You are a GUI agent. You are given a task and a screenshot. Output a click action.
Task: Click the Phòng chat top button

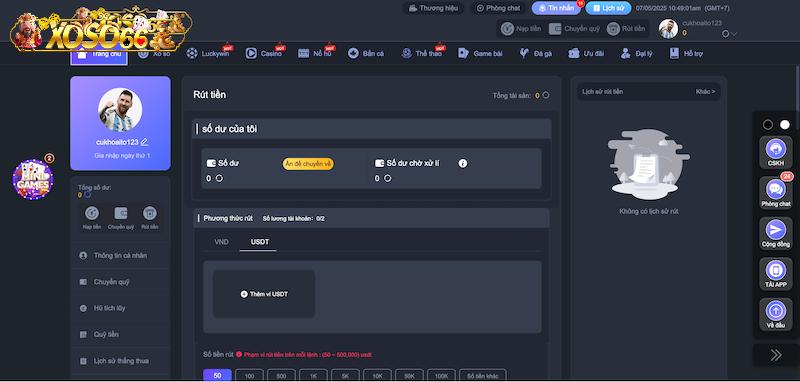pos(498,8)
